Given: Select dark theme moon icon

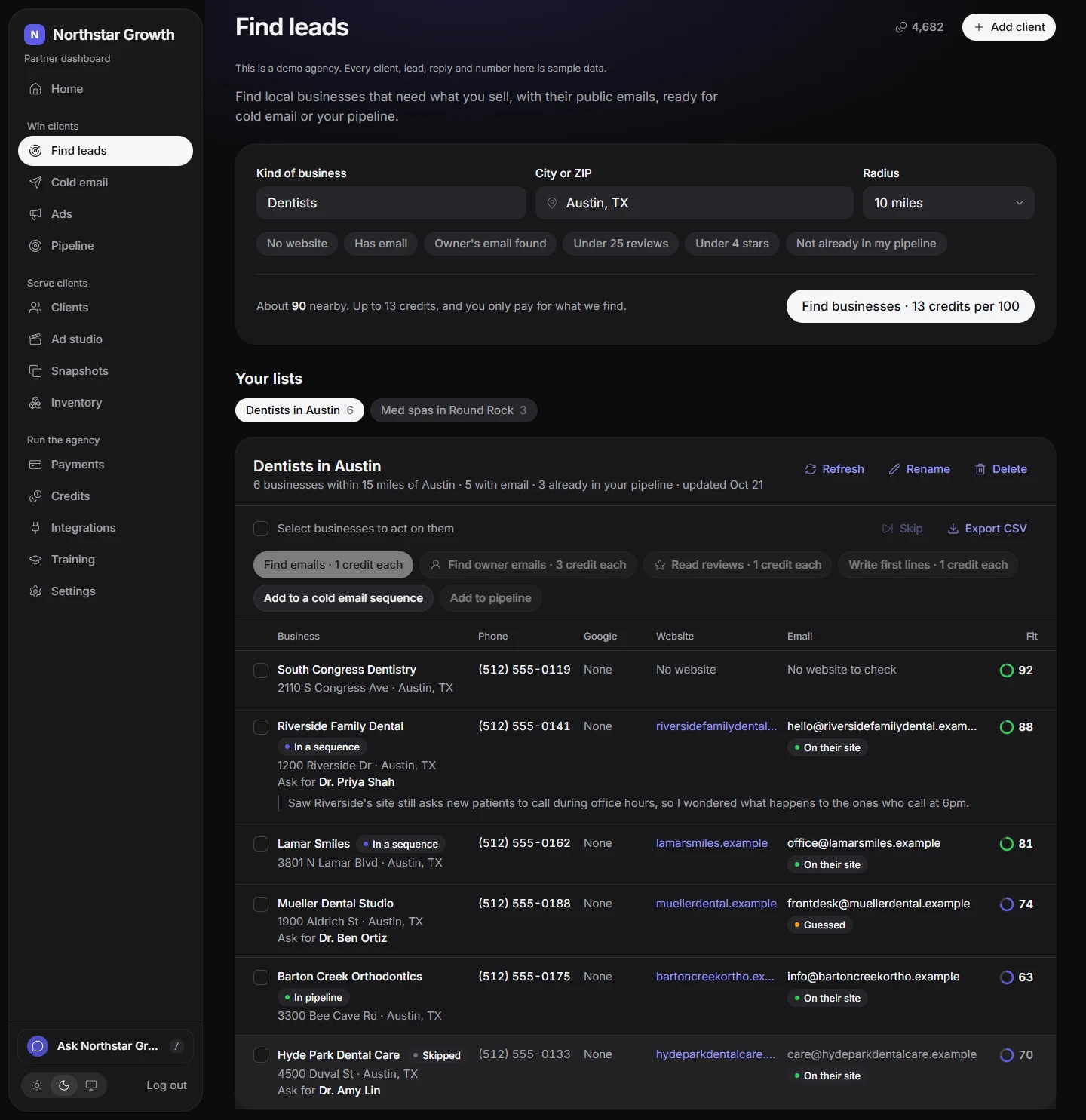Looking at the screenshot, I should coord(64,1085).
